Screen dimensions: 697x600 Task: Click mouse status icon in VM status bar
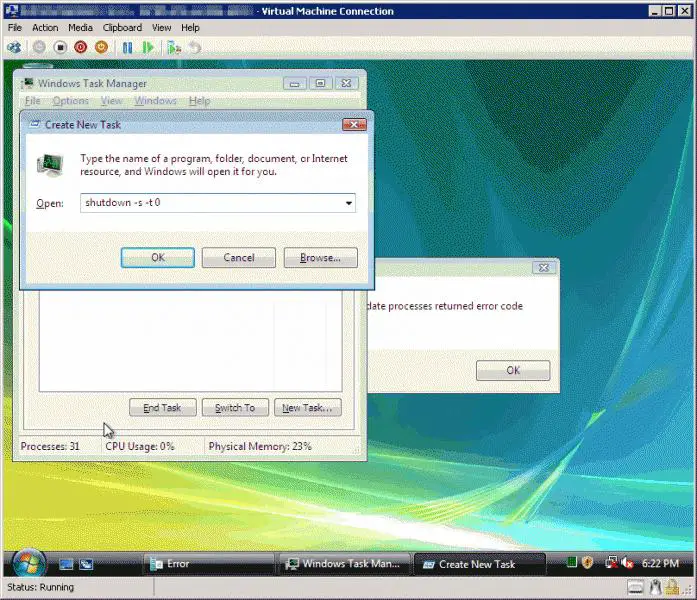point(655,588)
